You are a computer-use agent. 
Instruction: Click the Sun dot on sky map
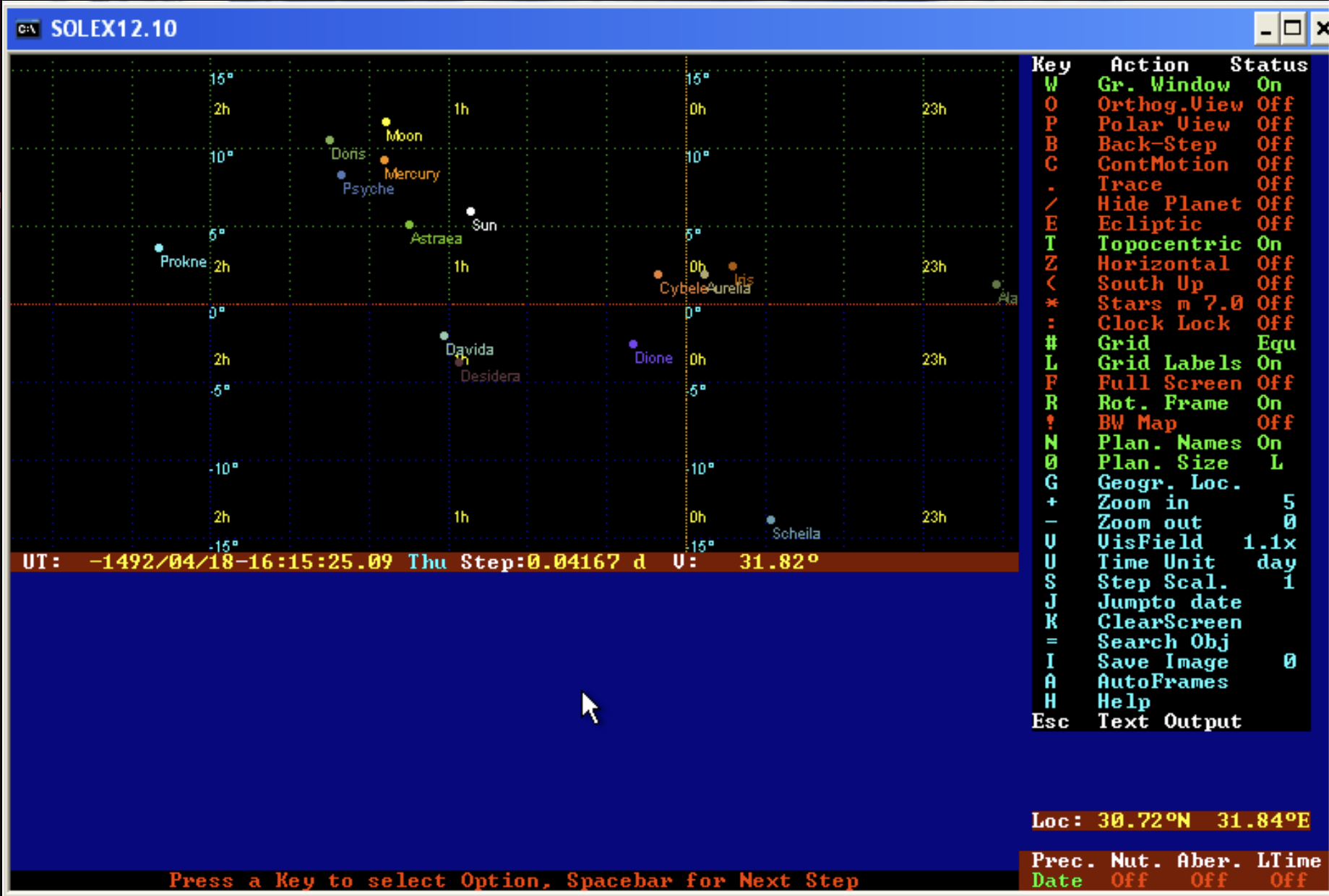click(x=470, y=211)
